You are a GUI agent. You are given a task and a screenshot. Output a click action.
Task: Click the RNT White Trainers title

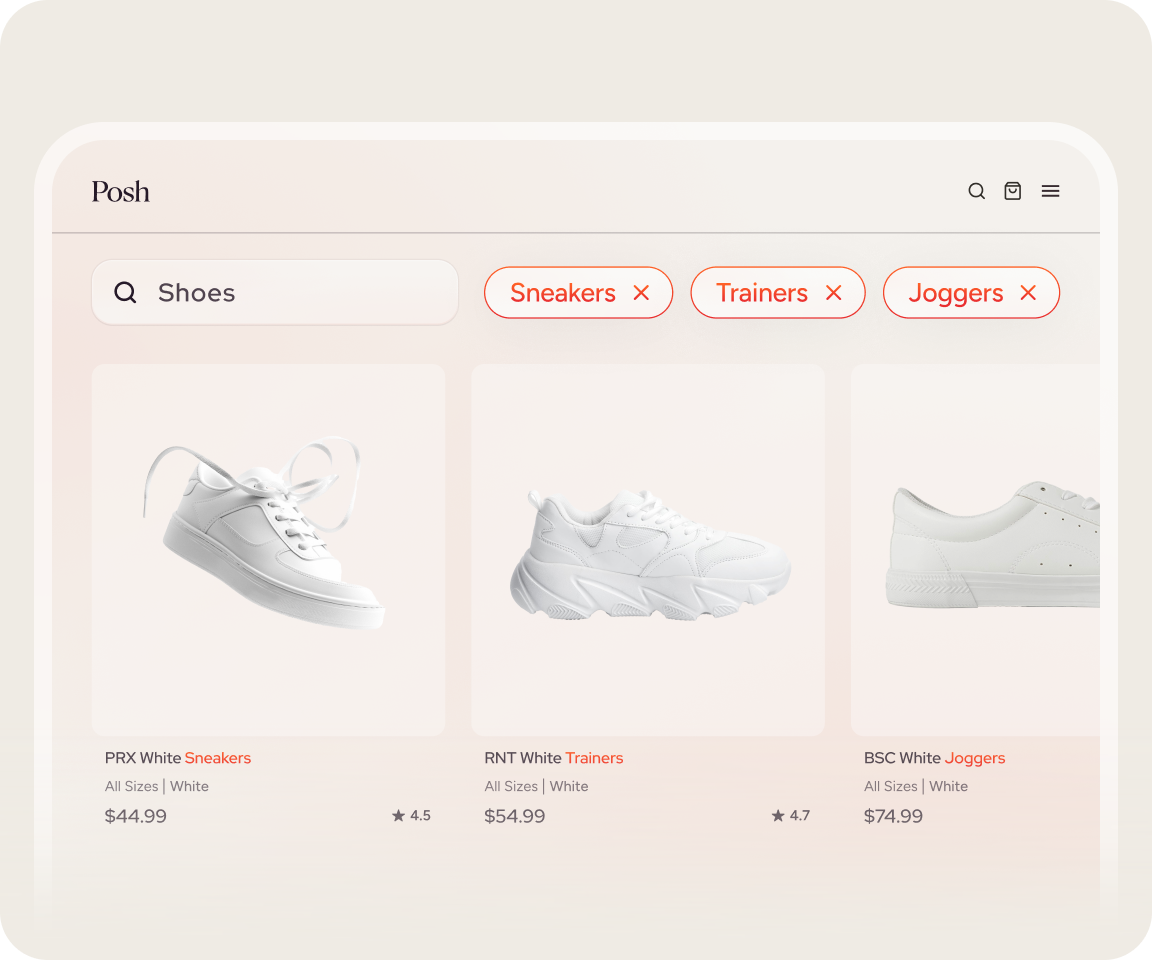point(554,758)
